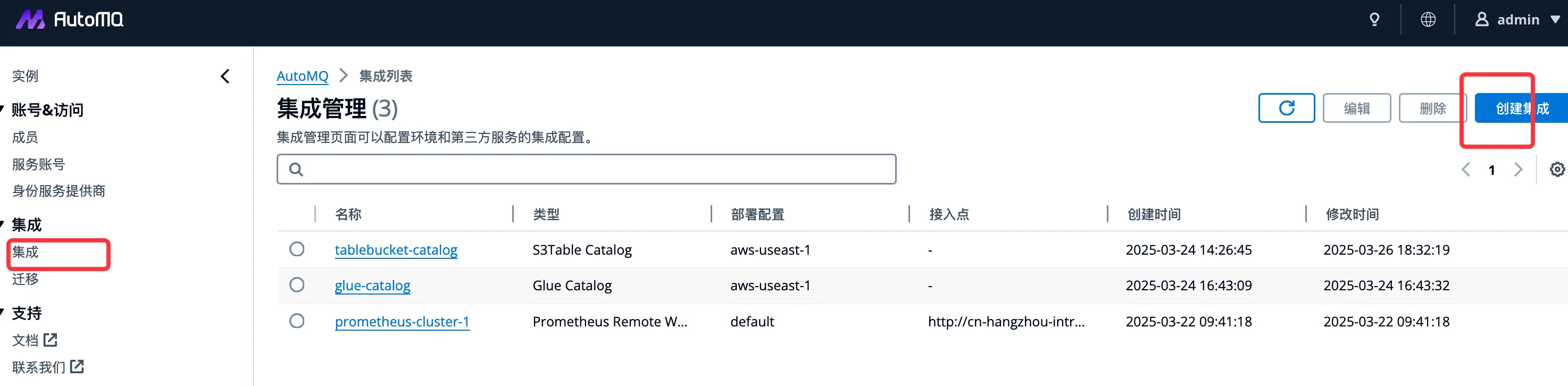Focus the integration search input field
The image size is (1568, 386).
(586, 169)
